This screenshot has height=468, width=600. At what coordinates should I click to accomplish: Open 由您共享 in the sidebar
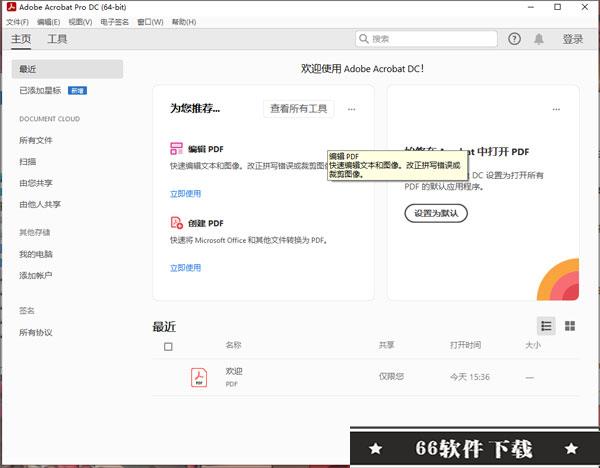point(36,183)
